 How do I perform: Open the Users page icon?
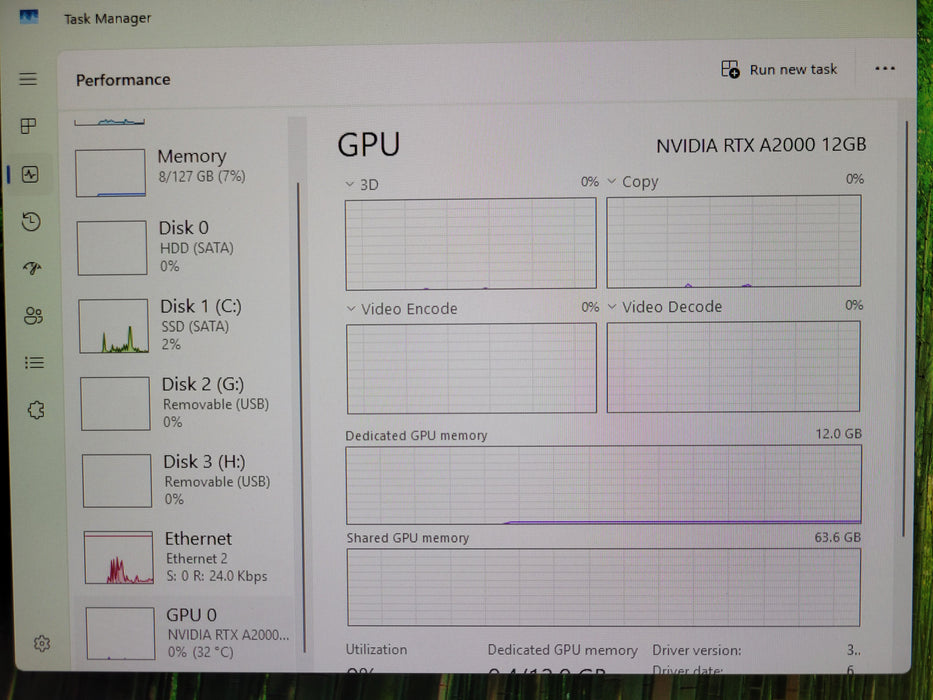click(33, 315)
